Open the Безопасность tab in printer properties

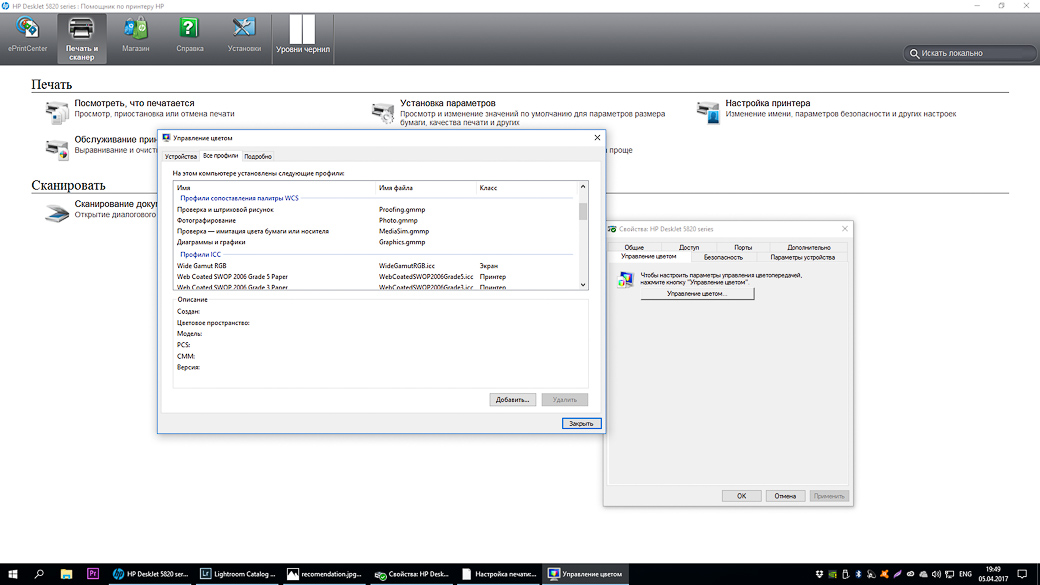tap(723, 257)
